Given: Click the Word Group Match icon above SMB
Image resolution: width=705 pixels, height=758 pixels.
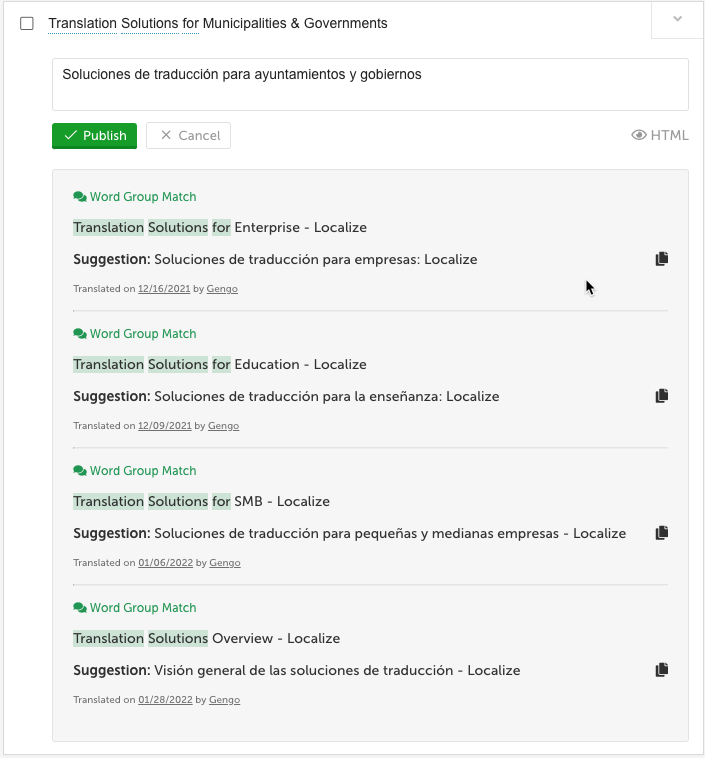Looking at the screenshot, I should tap(80, 471).
